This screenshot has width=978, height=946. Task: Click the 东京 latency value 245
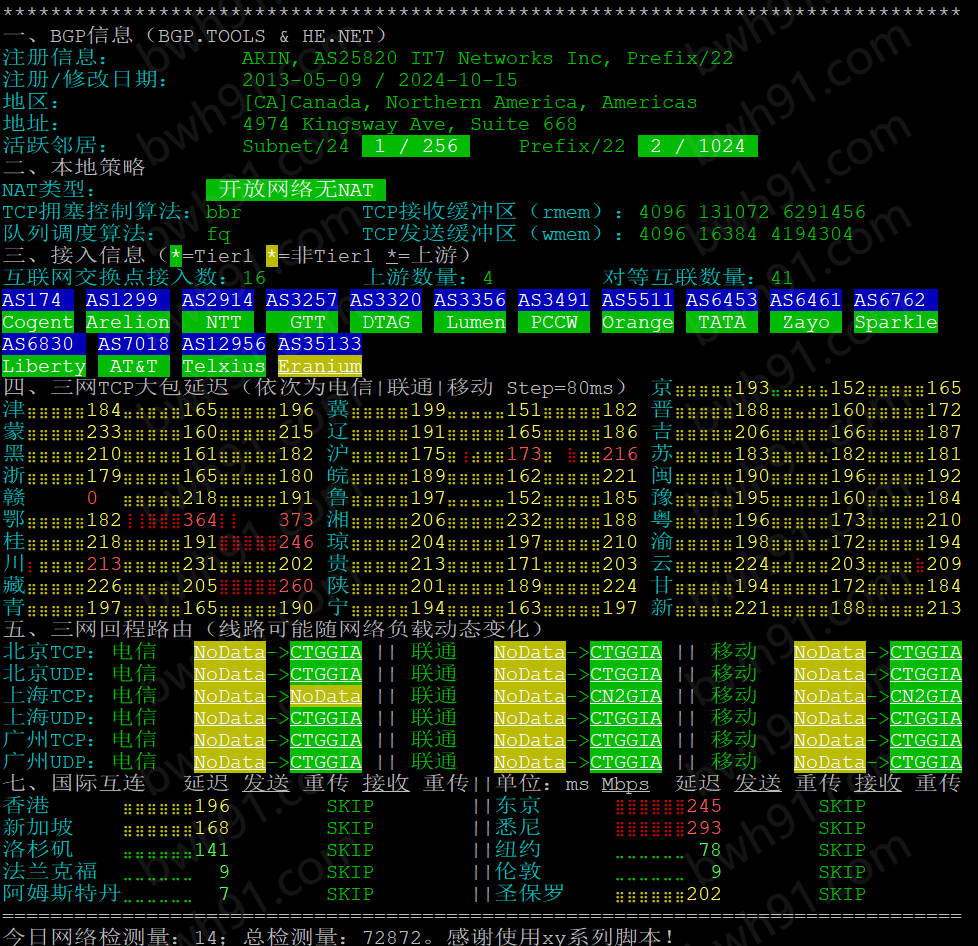[x=704, y=806]
